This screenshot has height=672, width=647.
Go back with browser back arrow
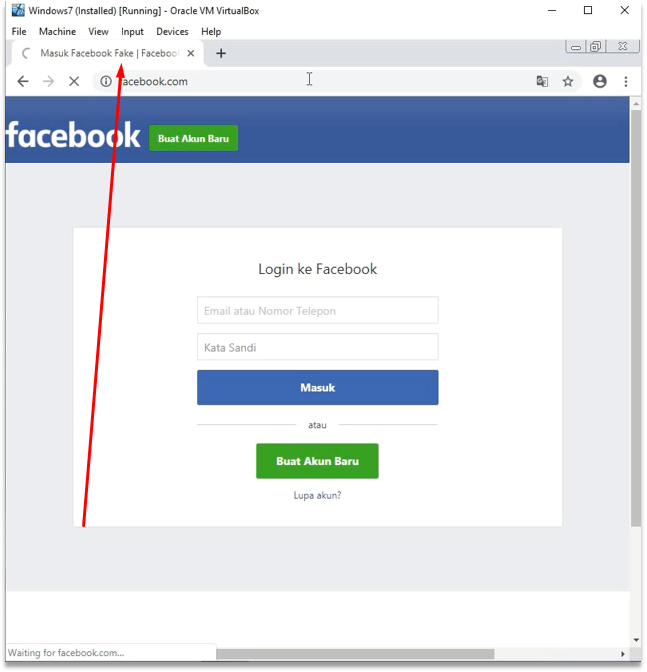coord(23,81)
